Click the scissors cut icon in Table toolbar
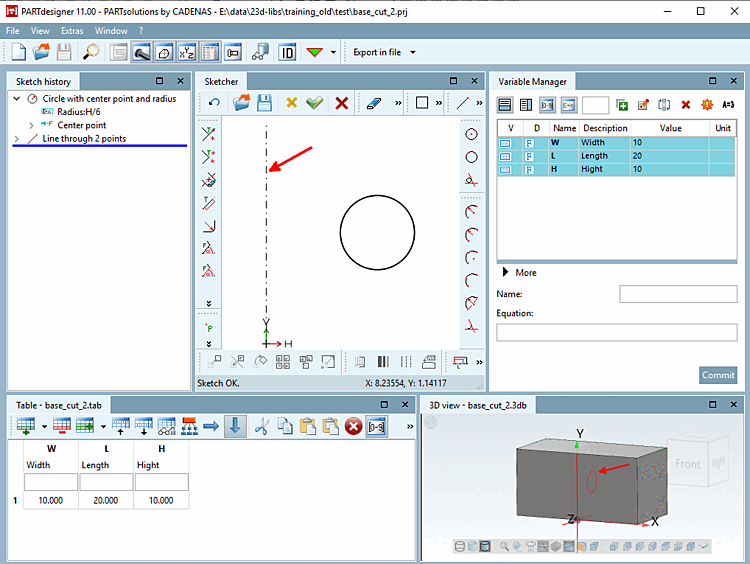The width and height of the screenshot is (750, 564). tap(262, 426)
